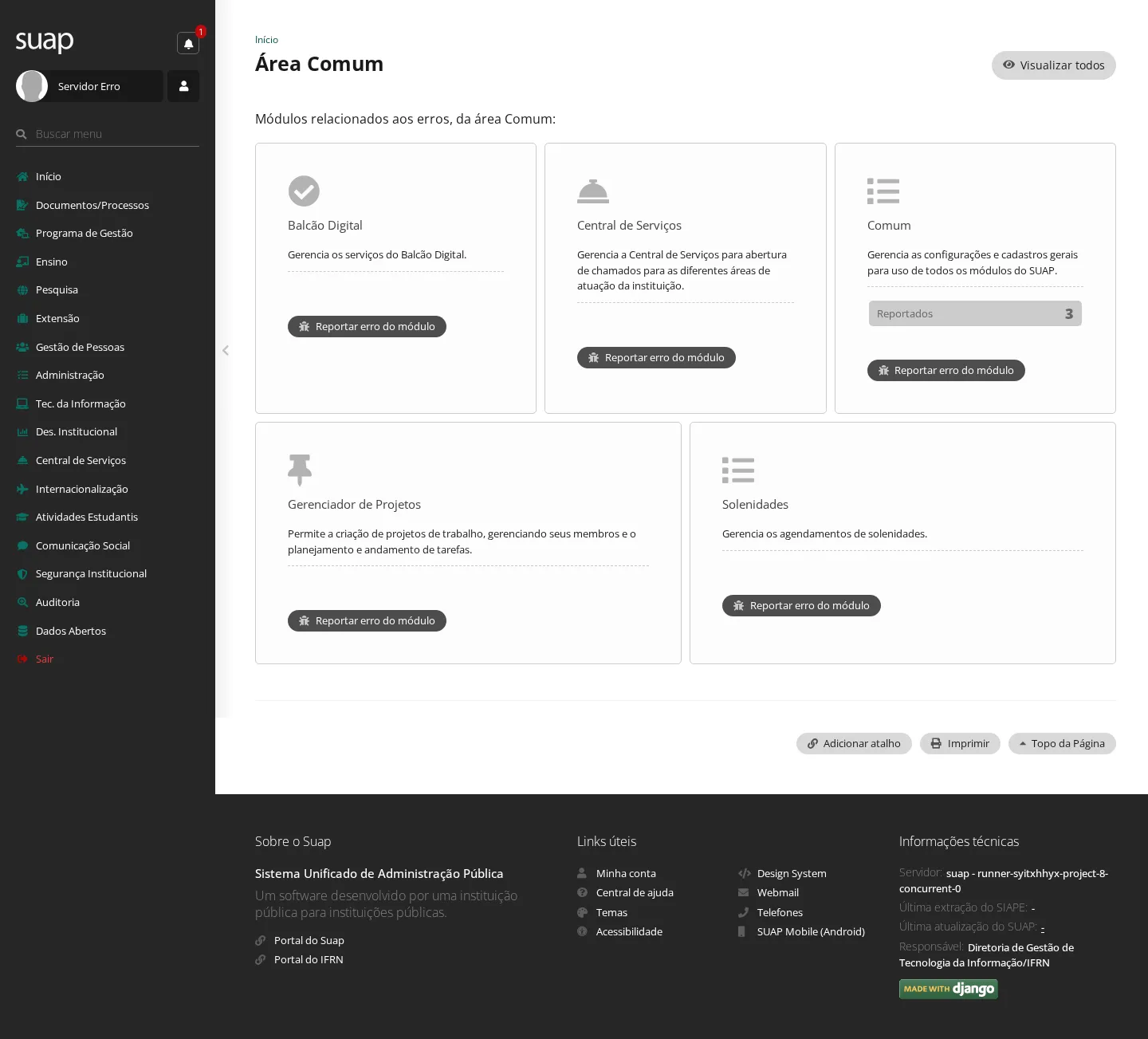1148x1039 pixels.
Task: Jump to Topo da Página
Action: pos(1062,743)
